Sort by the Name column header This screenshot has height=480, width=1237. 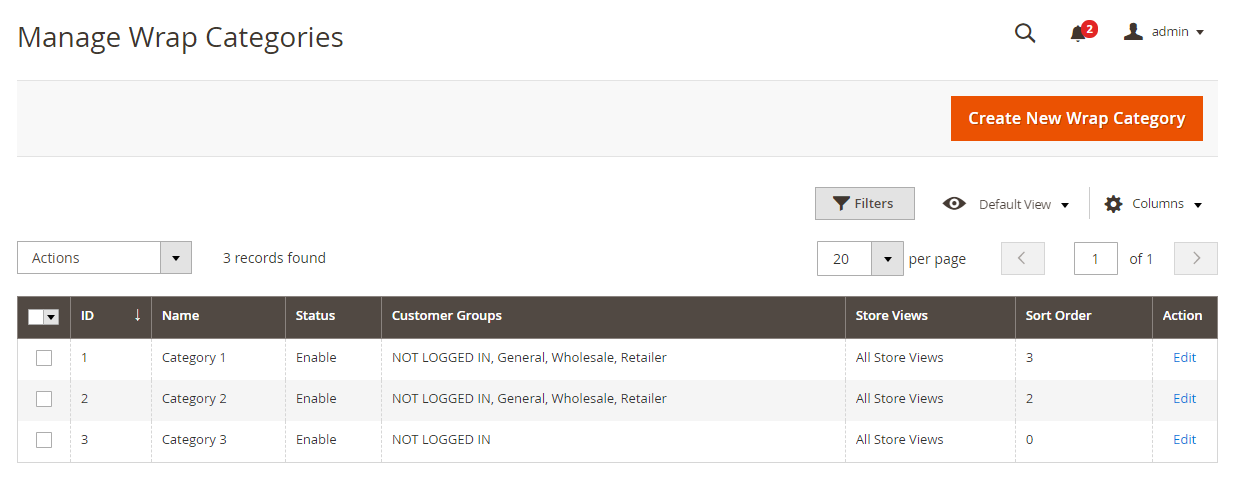(181, 316)
